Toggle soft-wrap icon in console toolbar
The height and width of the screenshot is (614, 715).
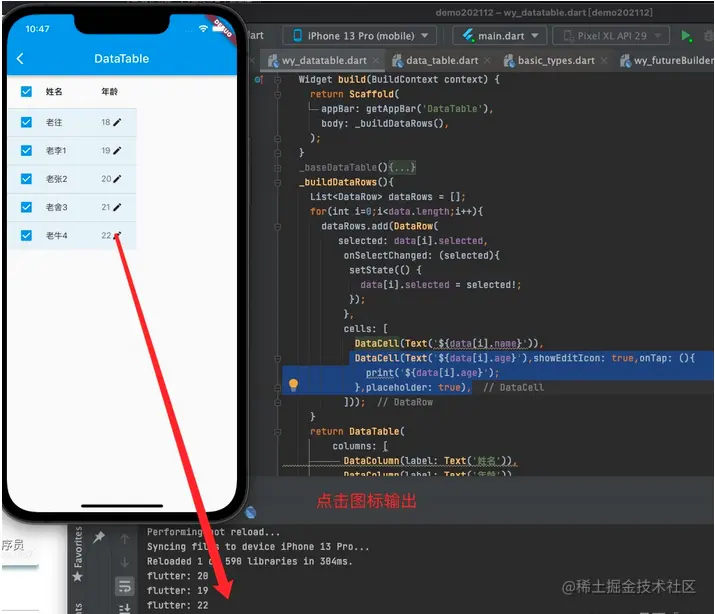click(x=124, y=586)
